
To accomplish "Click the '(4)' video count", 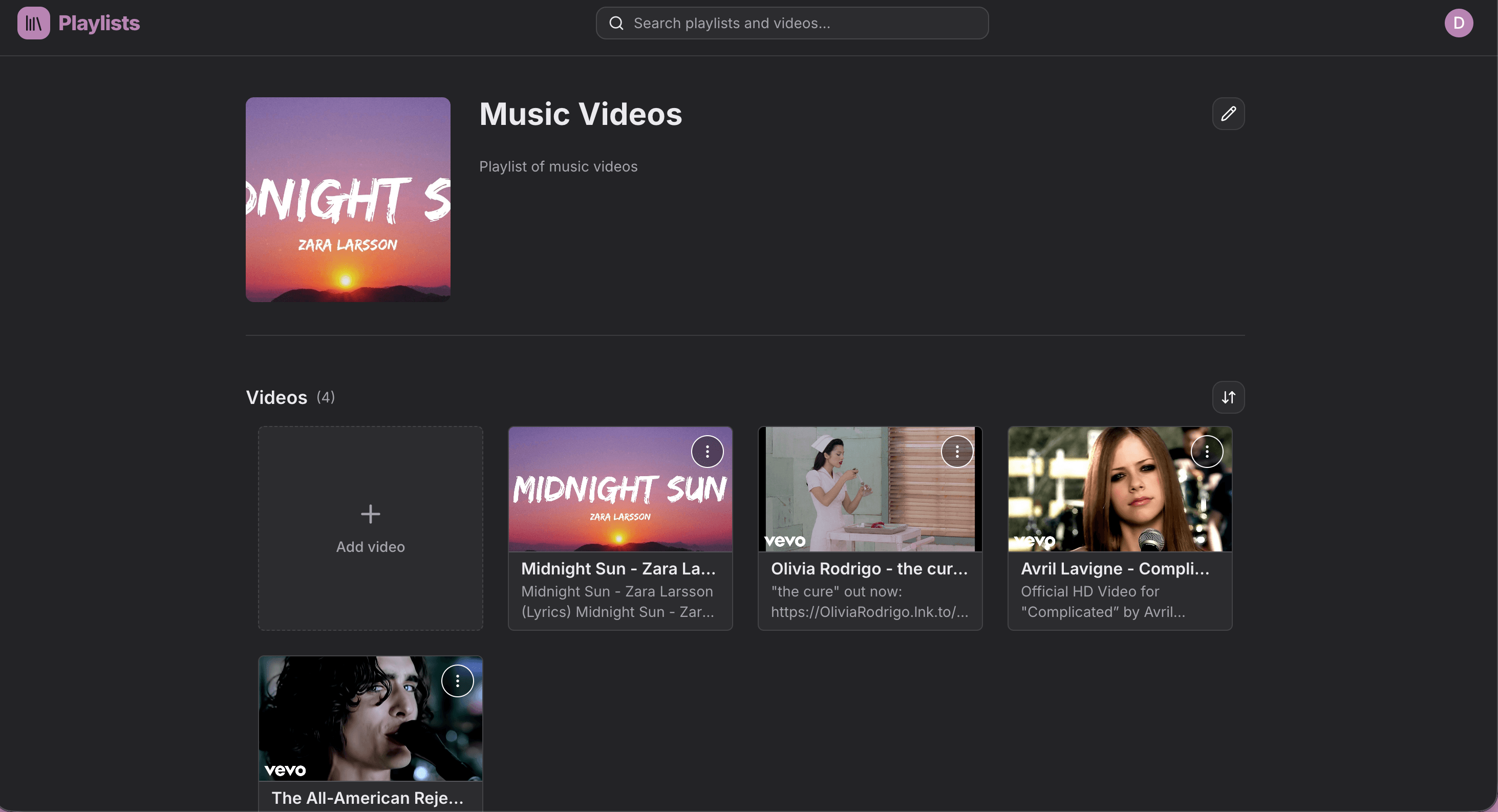I will pos(326,398).
